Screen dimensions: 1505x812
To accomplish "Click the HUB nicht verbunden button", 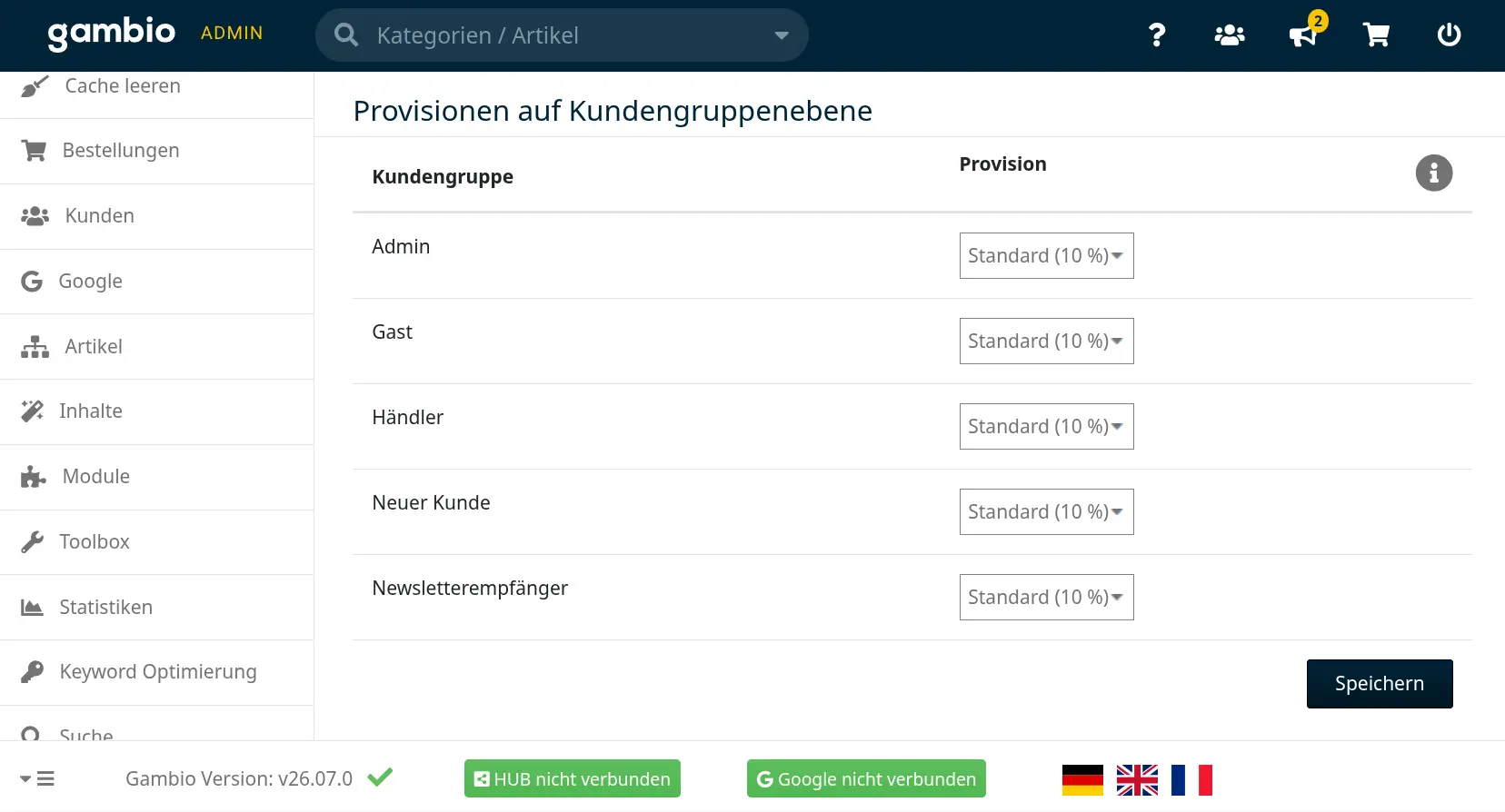I will [x=573, y=778].
